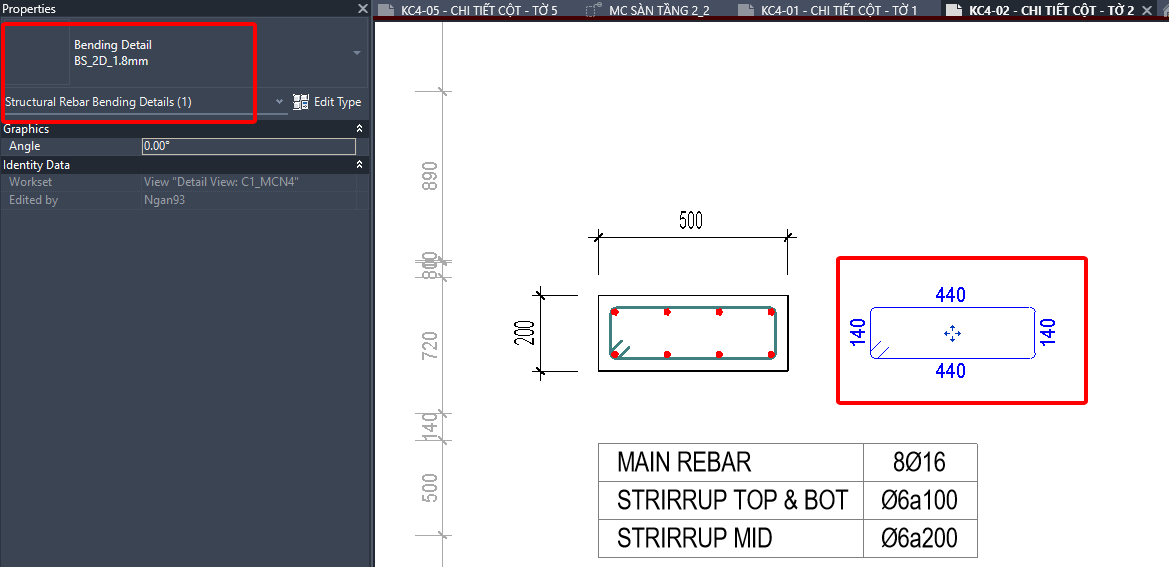Click the STRIRRUP MID cell
1169x567 pixels.
pyautogui.click(x=731, y=538)
